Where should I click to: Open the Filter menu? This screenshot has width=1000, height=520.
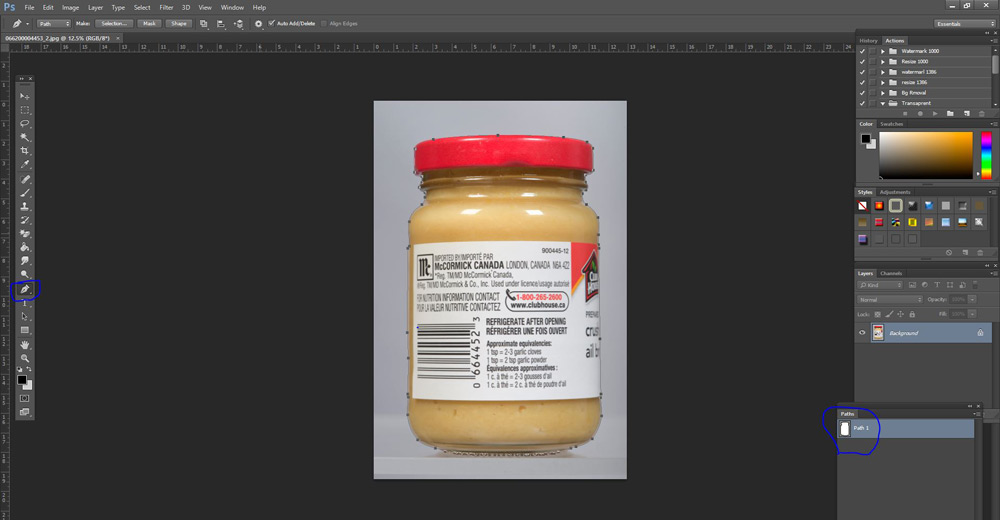(x=166, y=7)
